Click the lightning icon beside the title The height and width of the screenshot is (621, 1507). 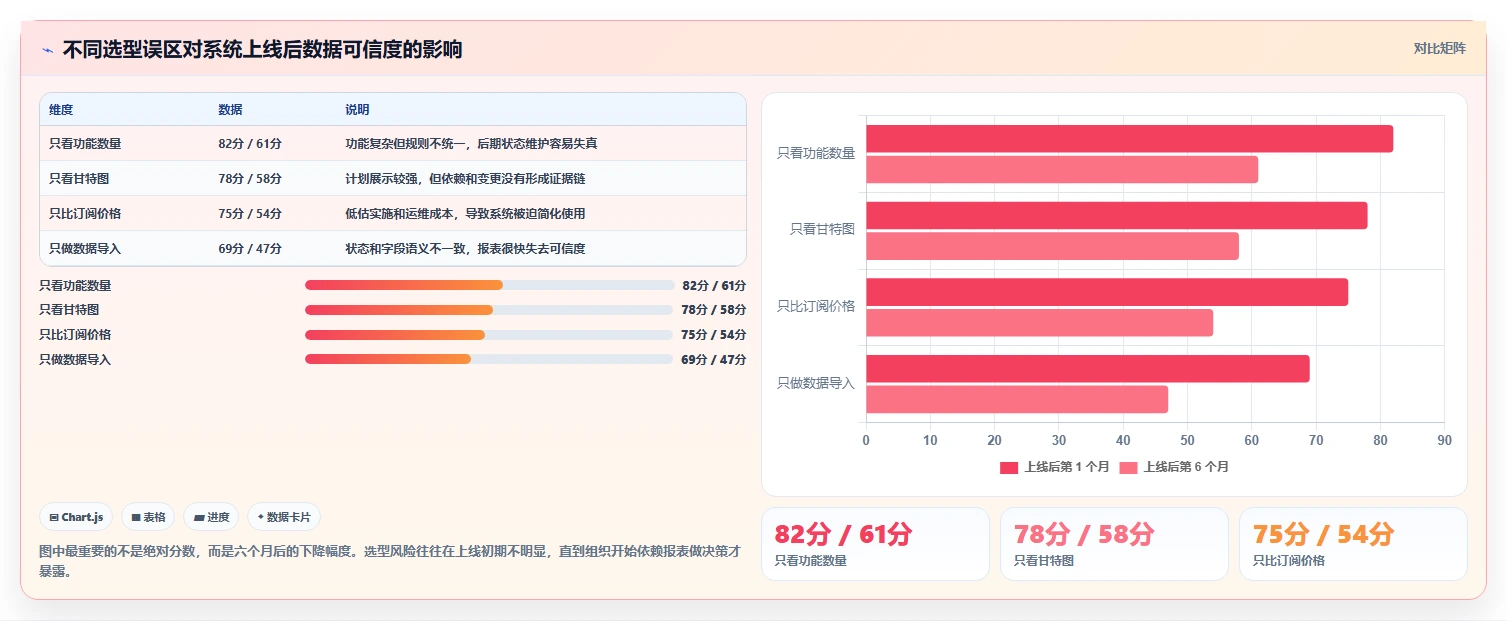[47, 50]
